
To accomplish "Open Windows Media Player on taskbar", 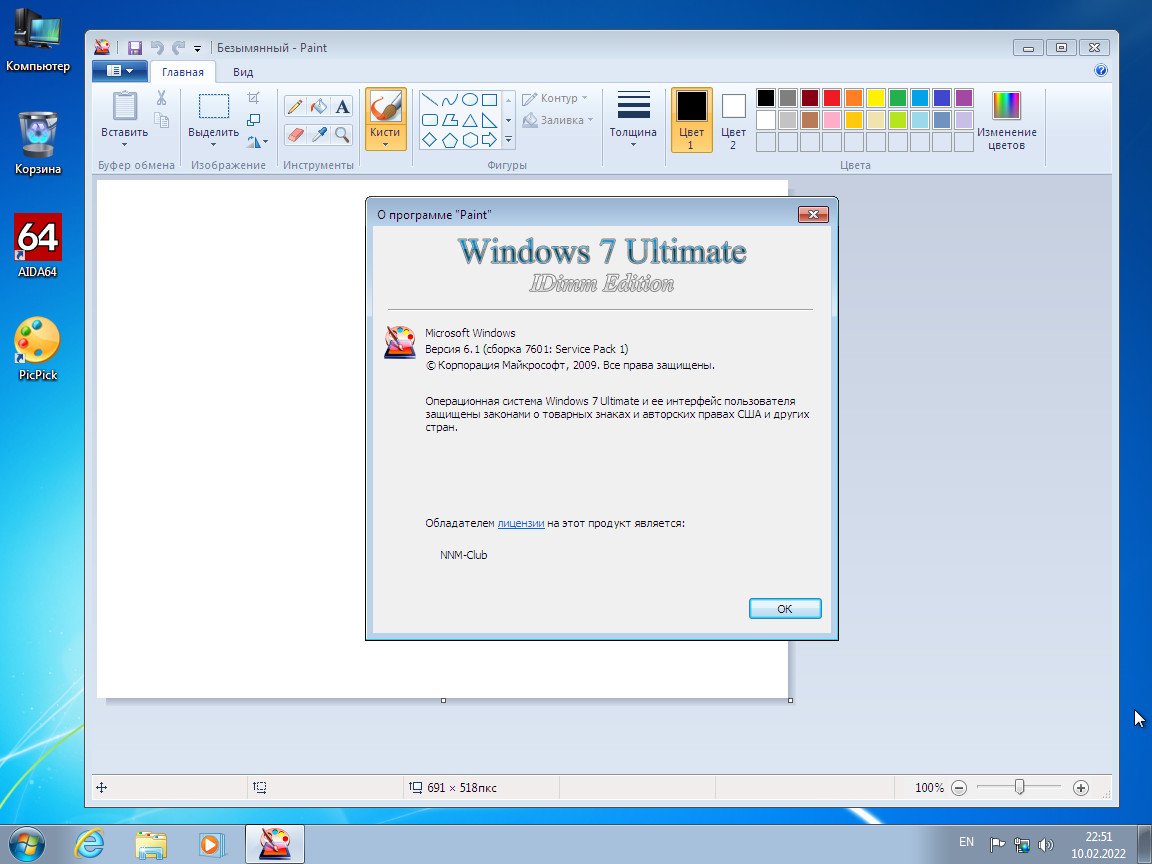I will (212, 845).
